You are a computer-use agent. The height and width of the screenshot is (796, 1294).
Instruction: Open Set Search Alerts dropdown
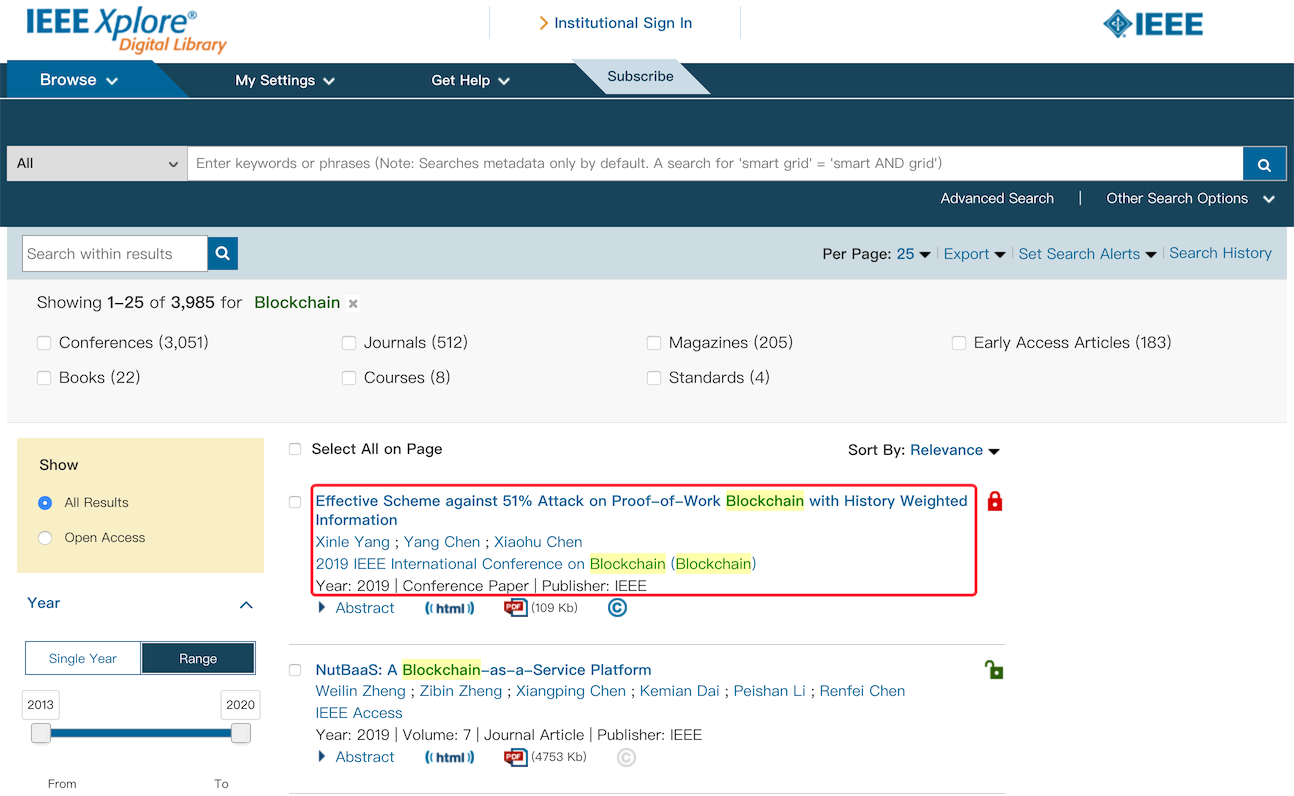[x=1088, y=254]
